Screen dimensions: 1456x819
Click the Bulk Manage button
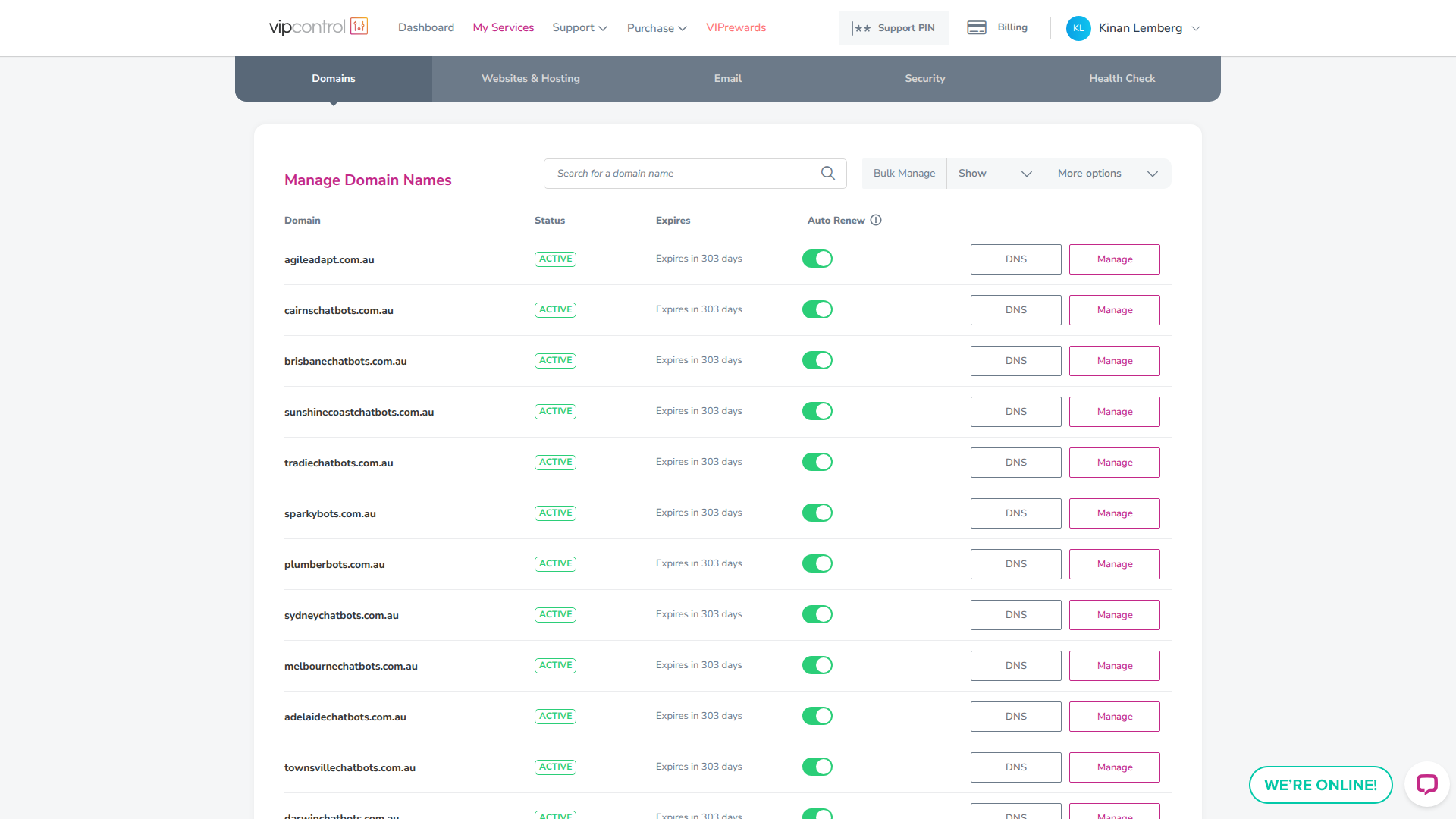click(904, 174)
